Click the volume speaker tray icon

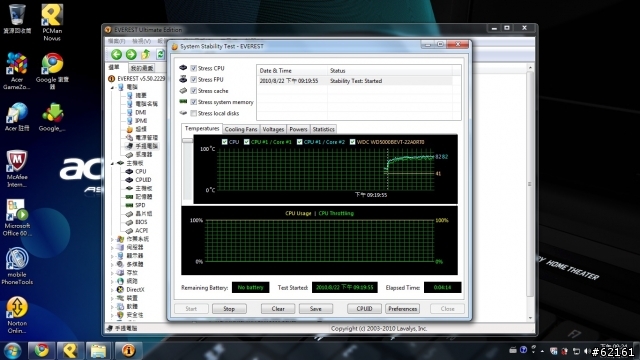tap(587, 351)
